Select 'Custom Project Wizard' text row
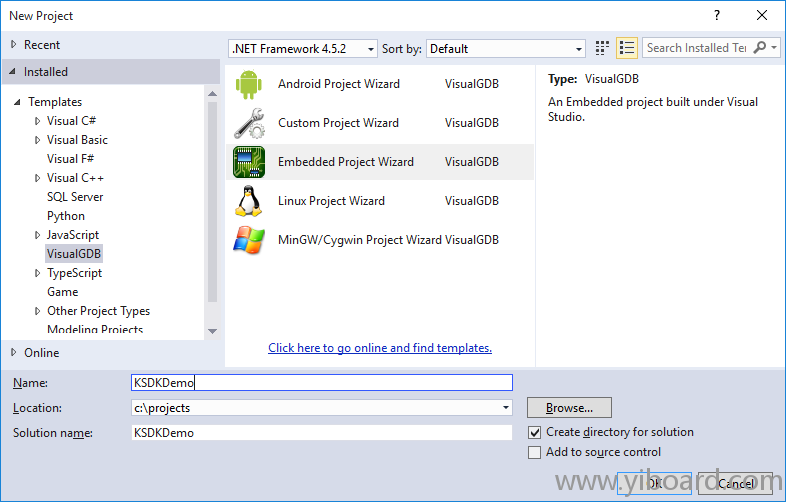Viewport: 786px width, 502px height. pyautogui.click(x=379, y=123)
